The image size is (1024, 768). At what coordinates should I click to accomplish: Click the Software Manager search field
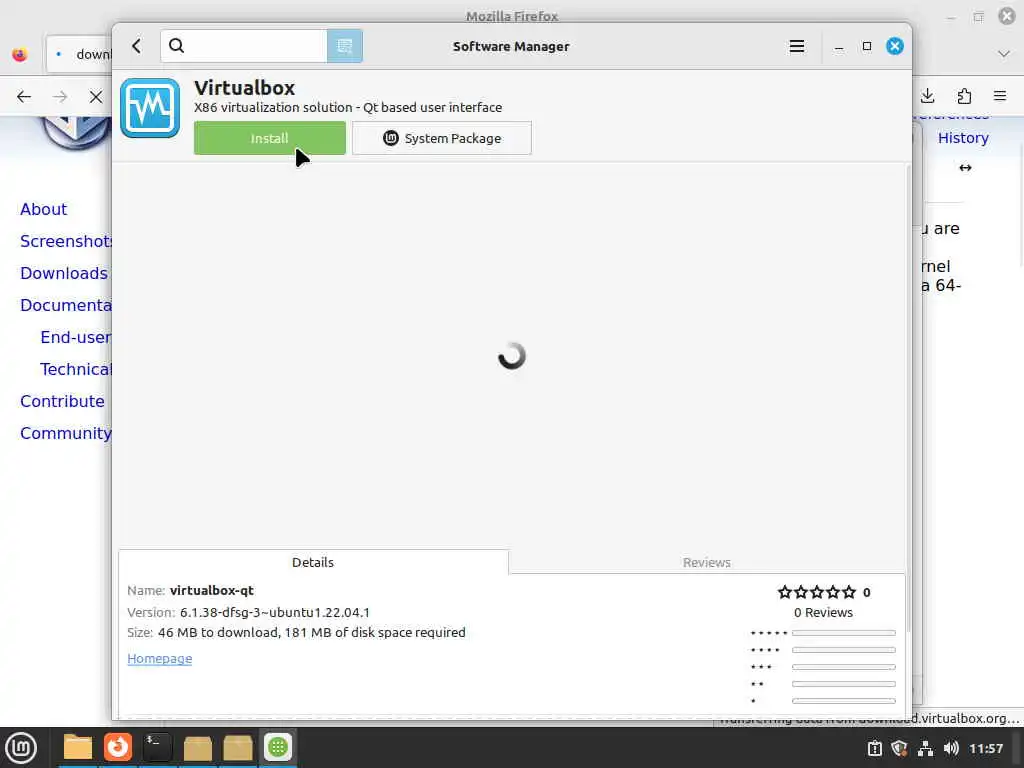pos(244,46)
